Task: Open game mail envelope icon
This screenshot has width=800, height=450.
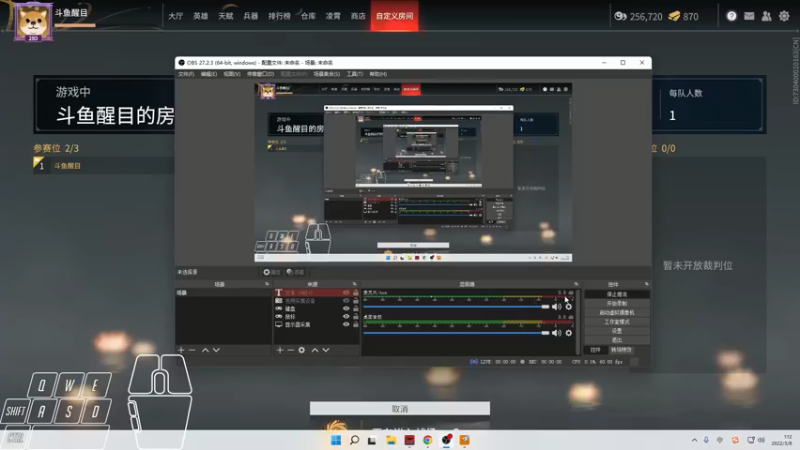Action: (749, 16)
